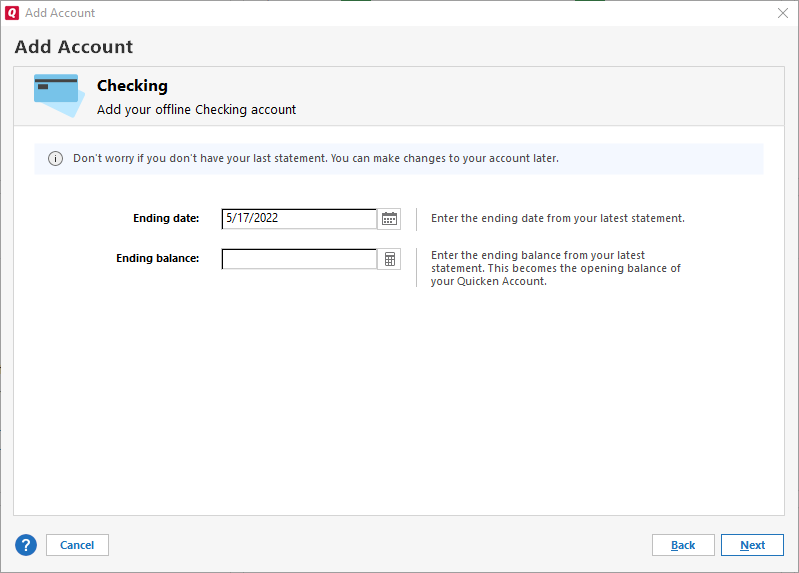Click the opening balance hint text
Image resolution: width=799 pixels, height=573 pixels.
click(x=555, y=268)
